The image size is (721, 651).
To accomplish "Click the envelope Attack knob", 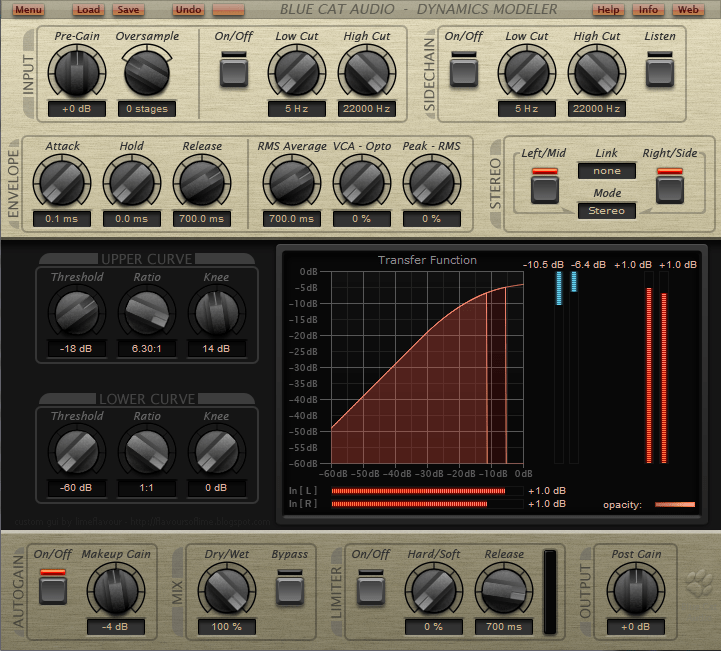I will [62, 182].
